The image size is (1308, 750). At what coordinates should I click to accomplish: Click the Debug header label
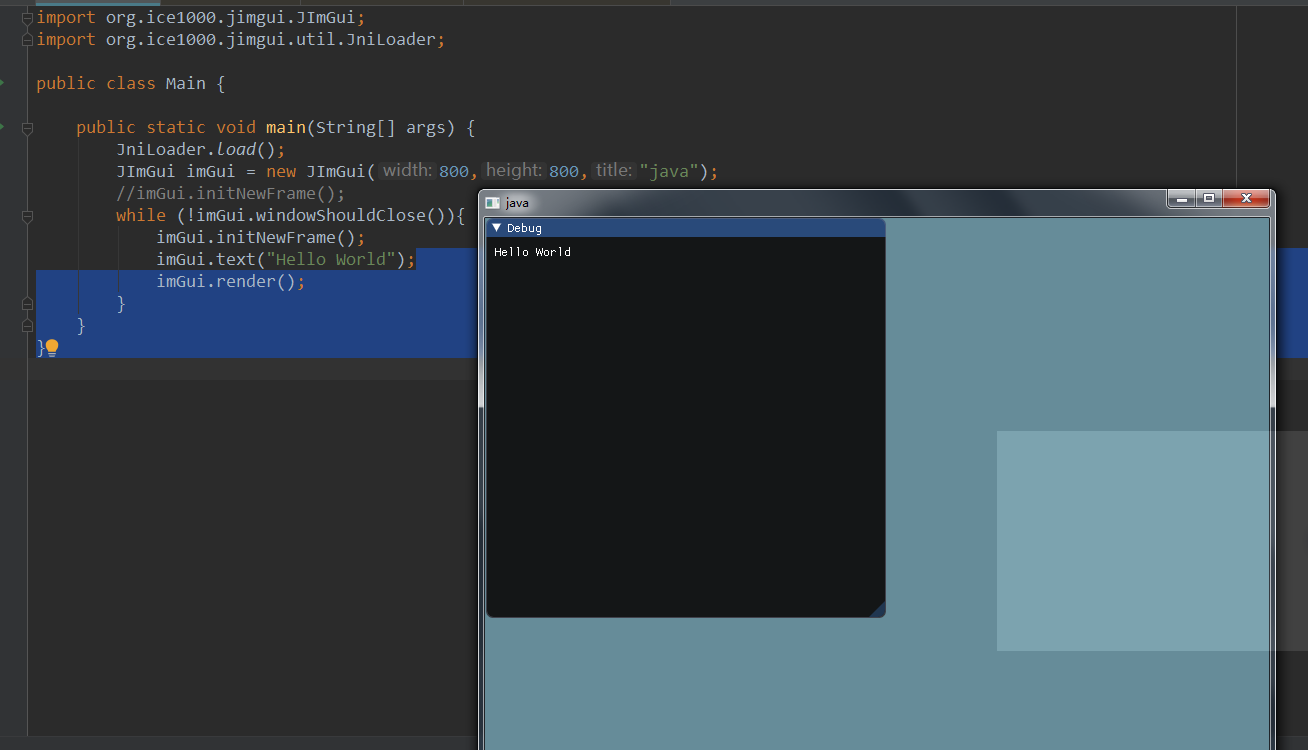point(525,227)
